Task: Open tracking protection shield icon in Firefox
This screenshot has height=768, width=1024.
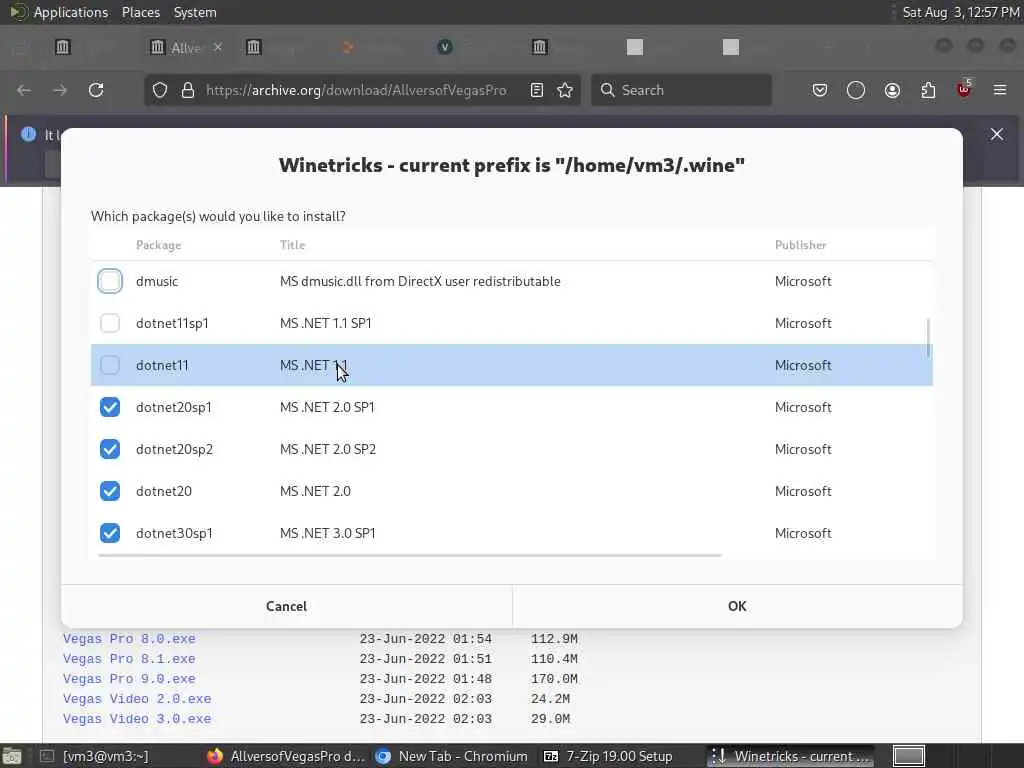Action: (x=160, y=90)
